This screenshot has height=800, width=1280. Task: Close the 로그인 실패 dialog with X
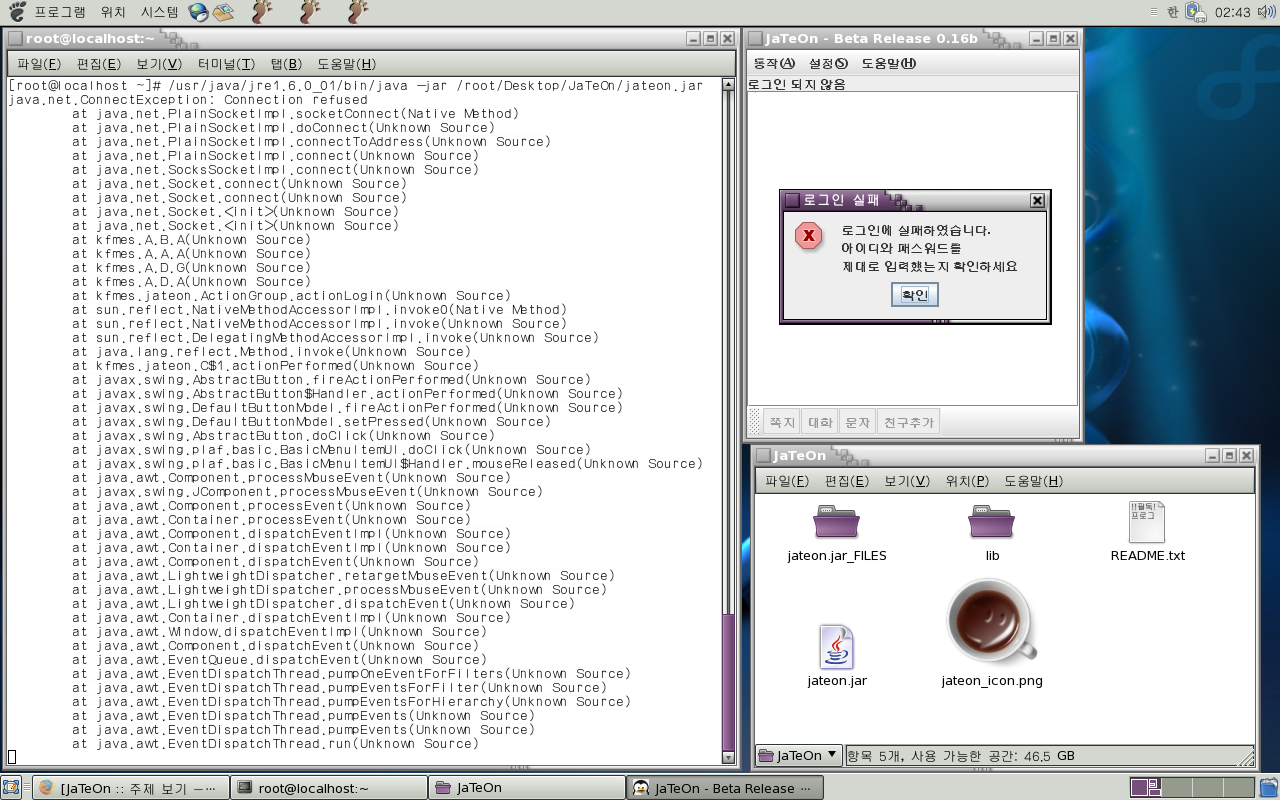coord(1037,200)
